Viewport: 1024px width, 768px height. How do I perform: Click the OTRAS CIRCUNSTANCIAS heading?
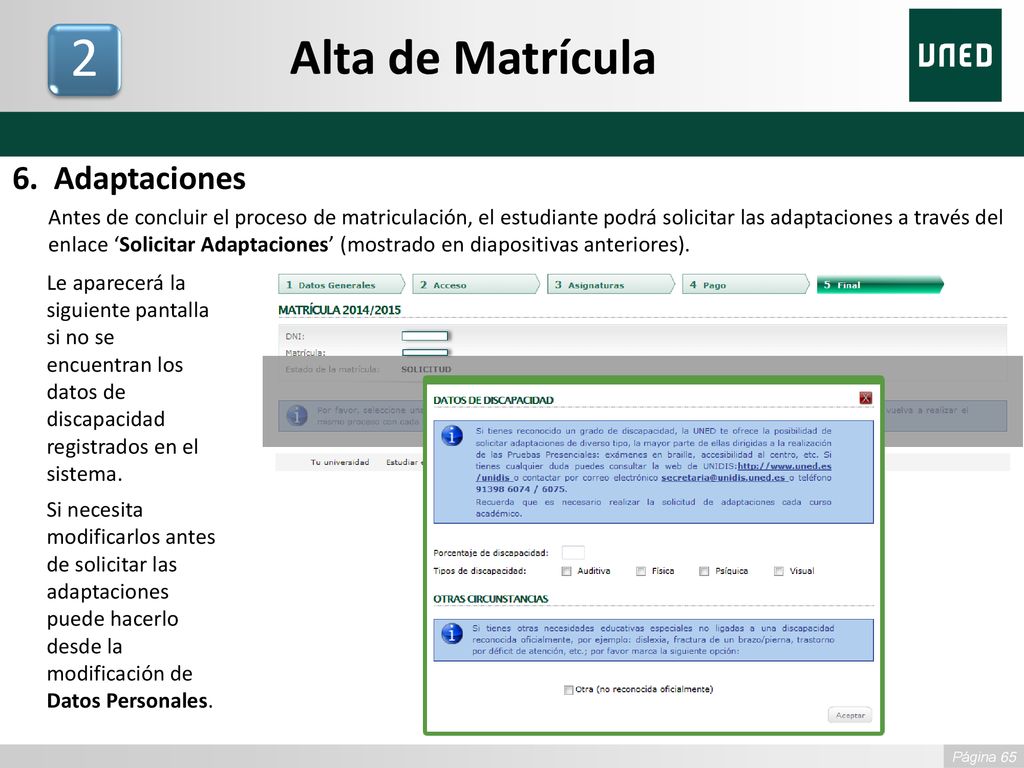(490, 599)
